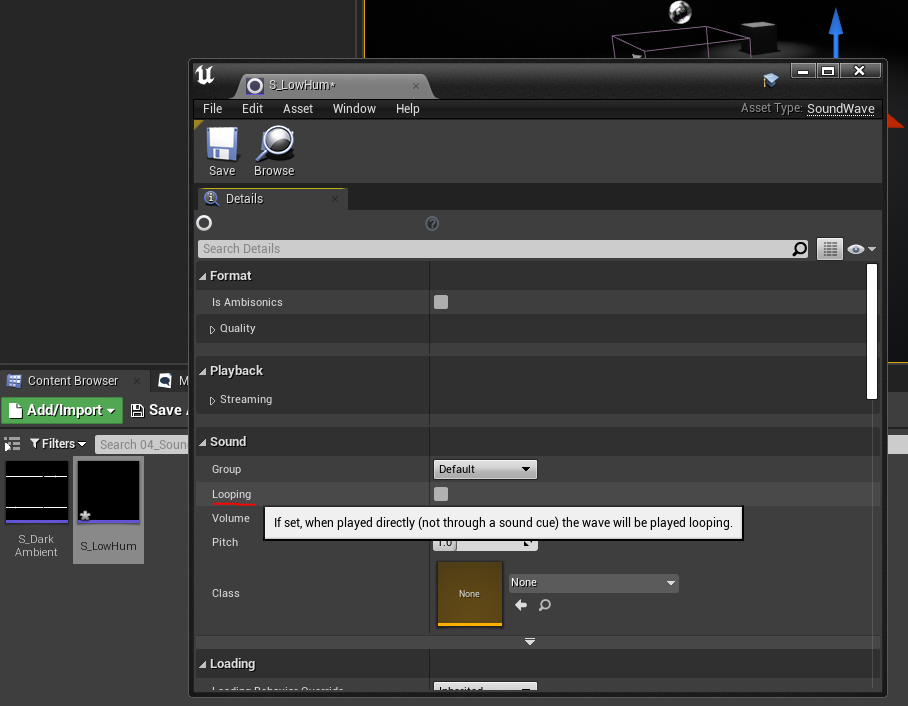
Task: Click the SoundWave asset type link
Action: tap(840, 109)
